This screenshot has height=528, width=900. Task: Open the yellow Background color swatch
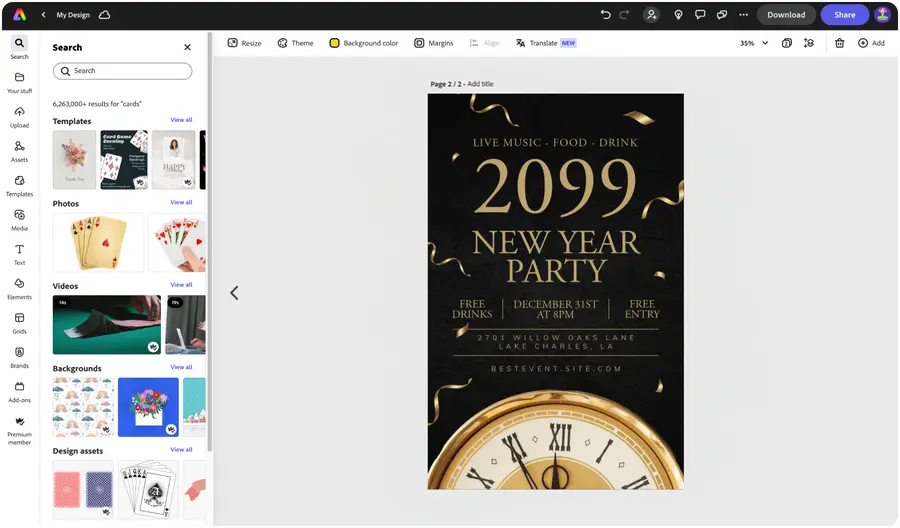pos(334,43)
